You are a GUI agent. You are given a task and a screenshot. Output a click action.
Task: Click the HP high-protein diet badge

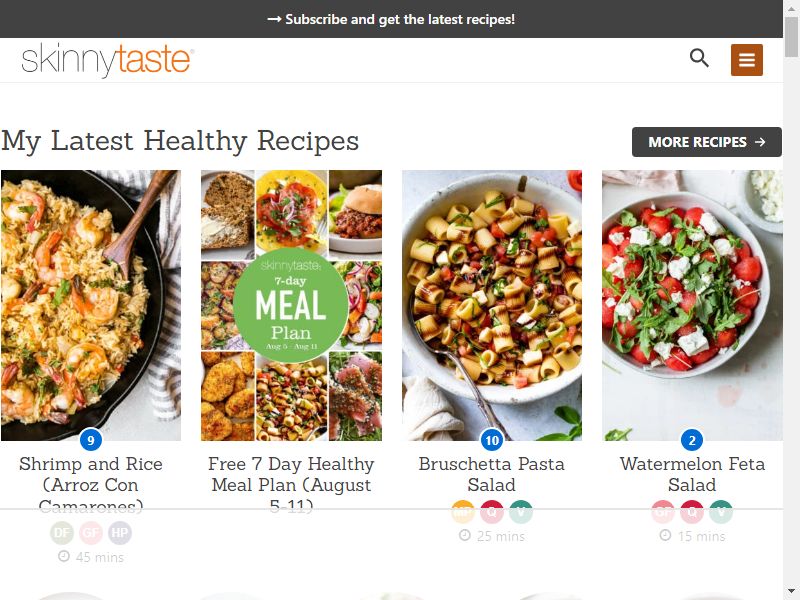(120, 533)
